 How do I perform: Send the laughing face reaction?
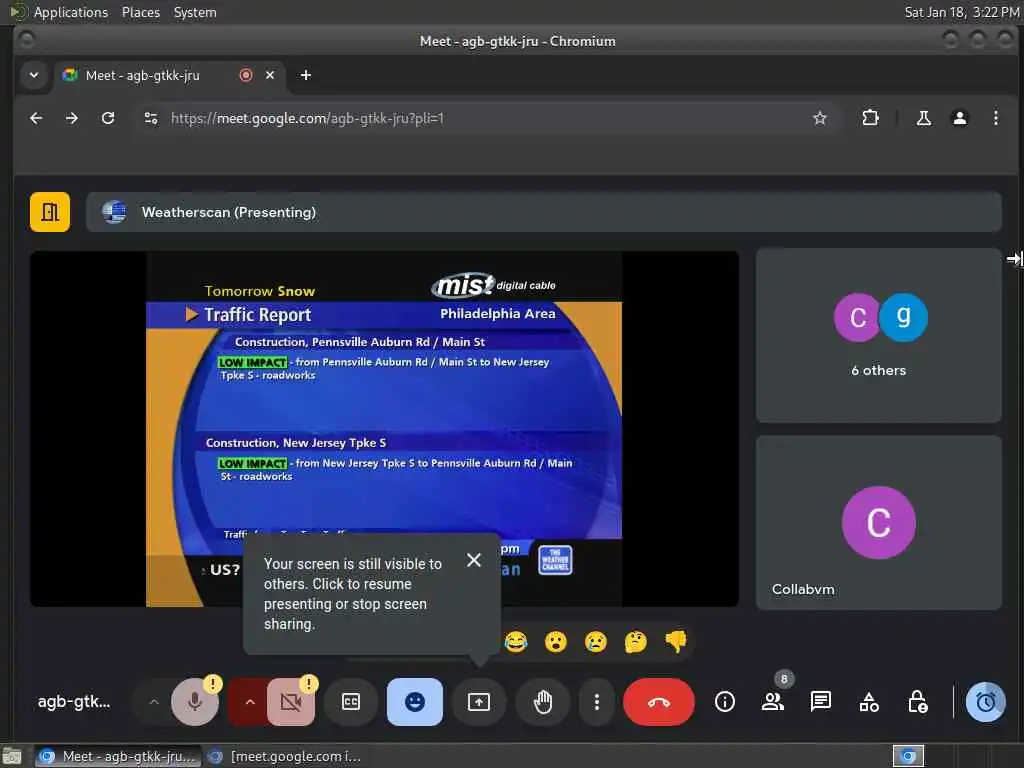pos(516,642)
